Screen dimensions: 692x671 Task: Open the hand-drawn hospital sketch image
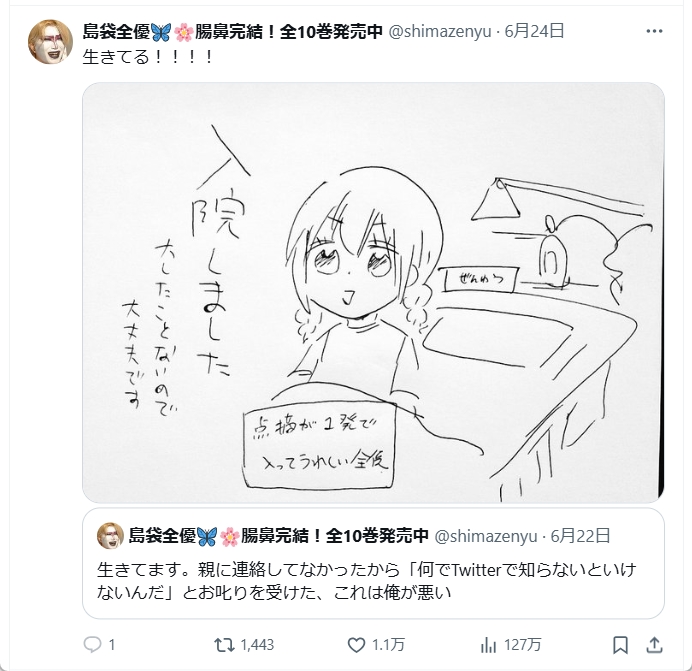point(373,292)
